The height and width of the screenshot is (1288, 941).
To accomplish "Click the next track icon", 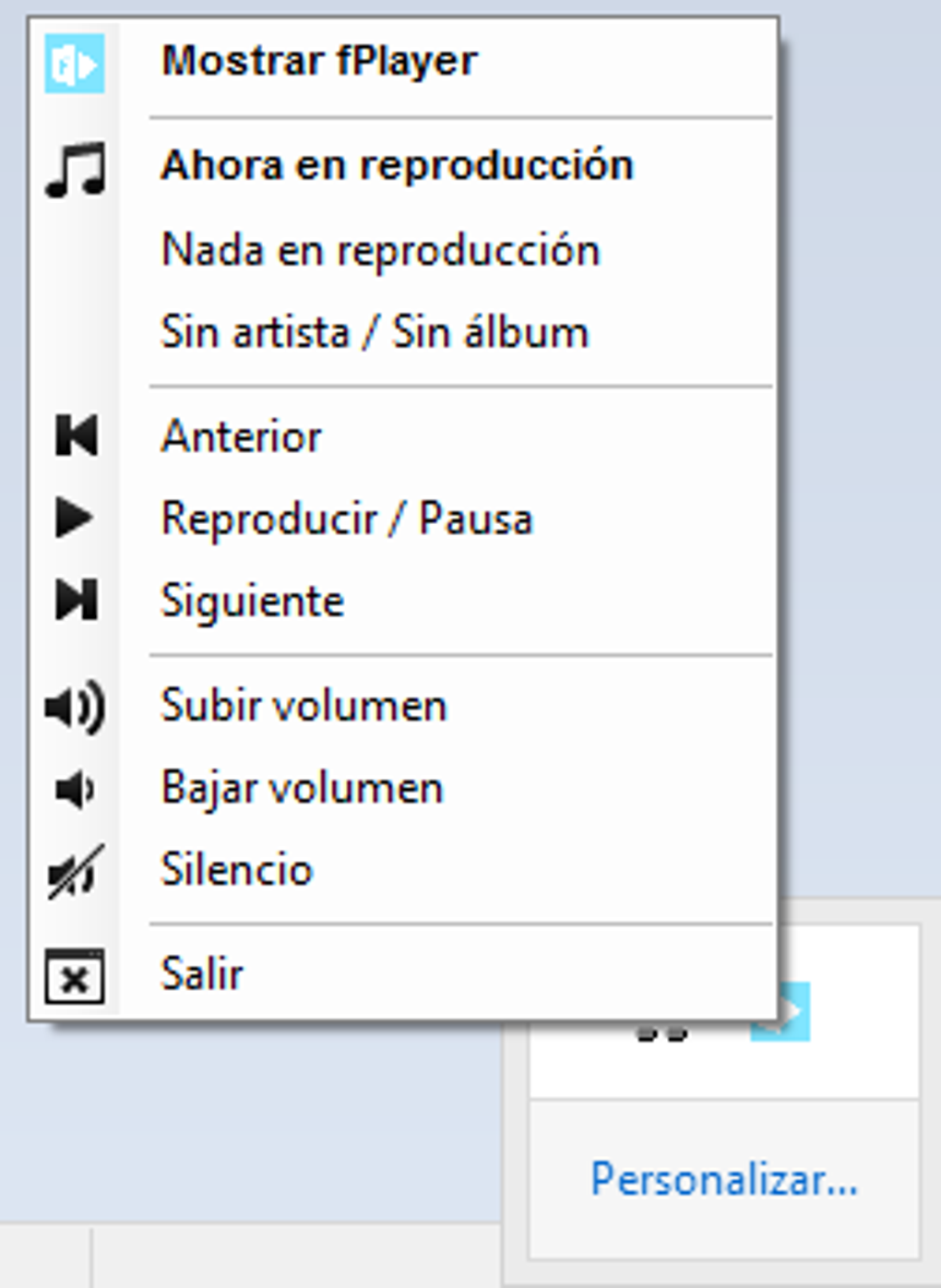I will coord(76,601).
